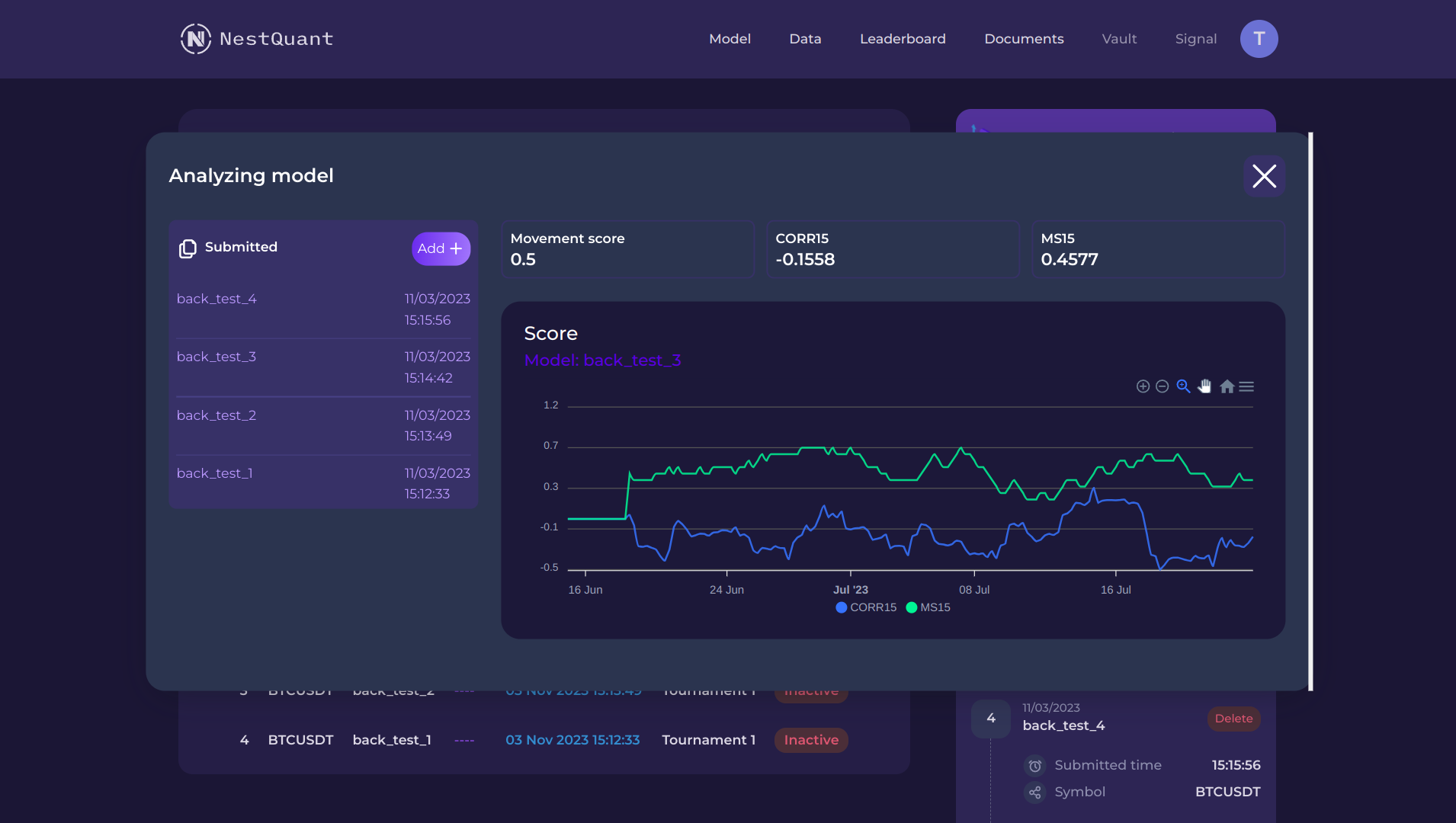1456x823 pixels.
Task: Click the chart zoom in icon
Action: (1143, 386)
